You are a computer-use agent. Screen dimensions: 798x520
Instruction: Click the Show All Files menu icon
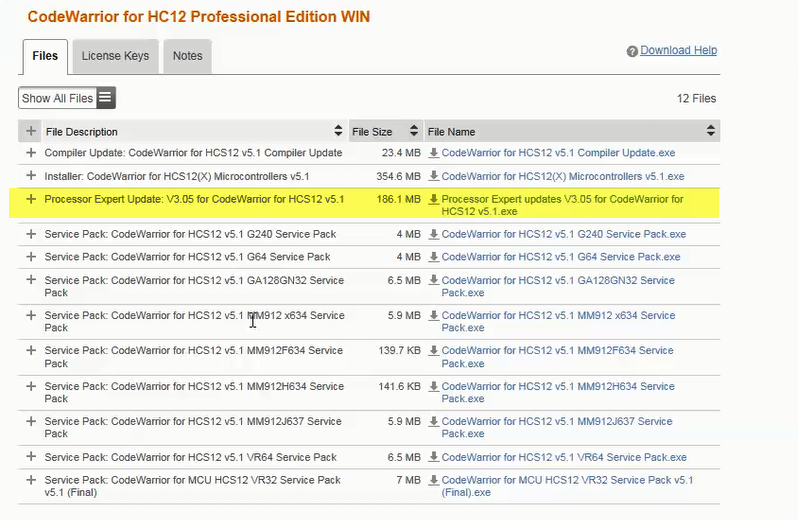(105, 98)
